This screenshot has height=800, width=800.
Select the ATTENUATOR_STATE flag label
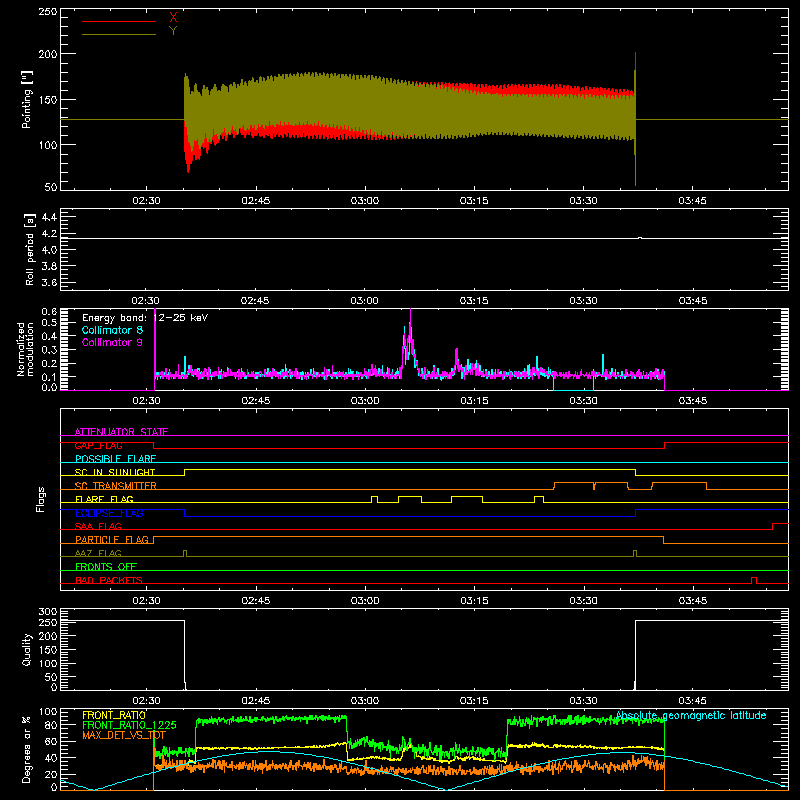click(x=121, y=432)
